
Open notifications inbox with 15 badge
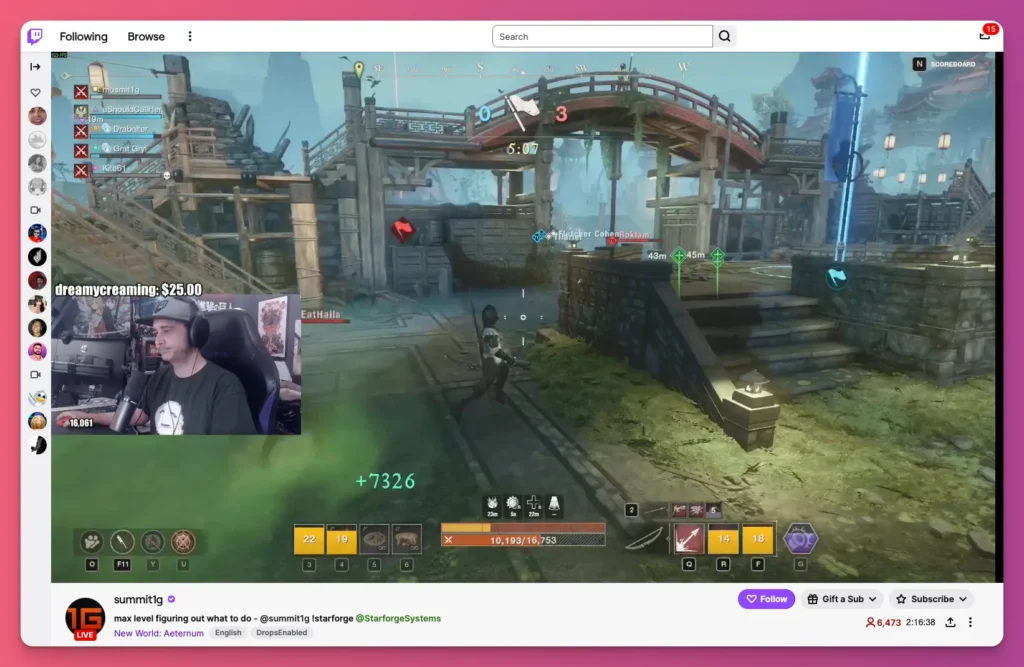point(984,36)
